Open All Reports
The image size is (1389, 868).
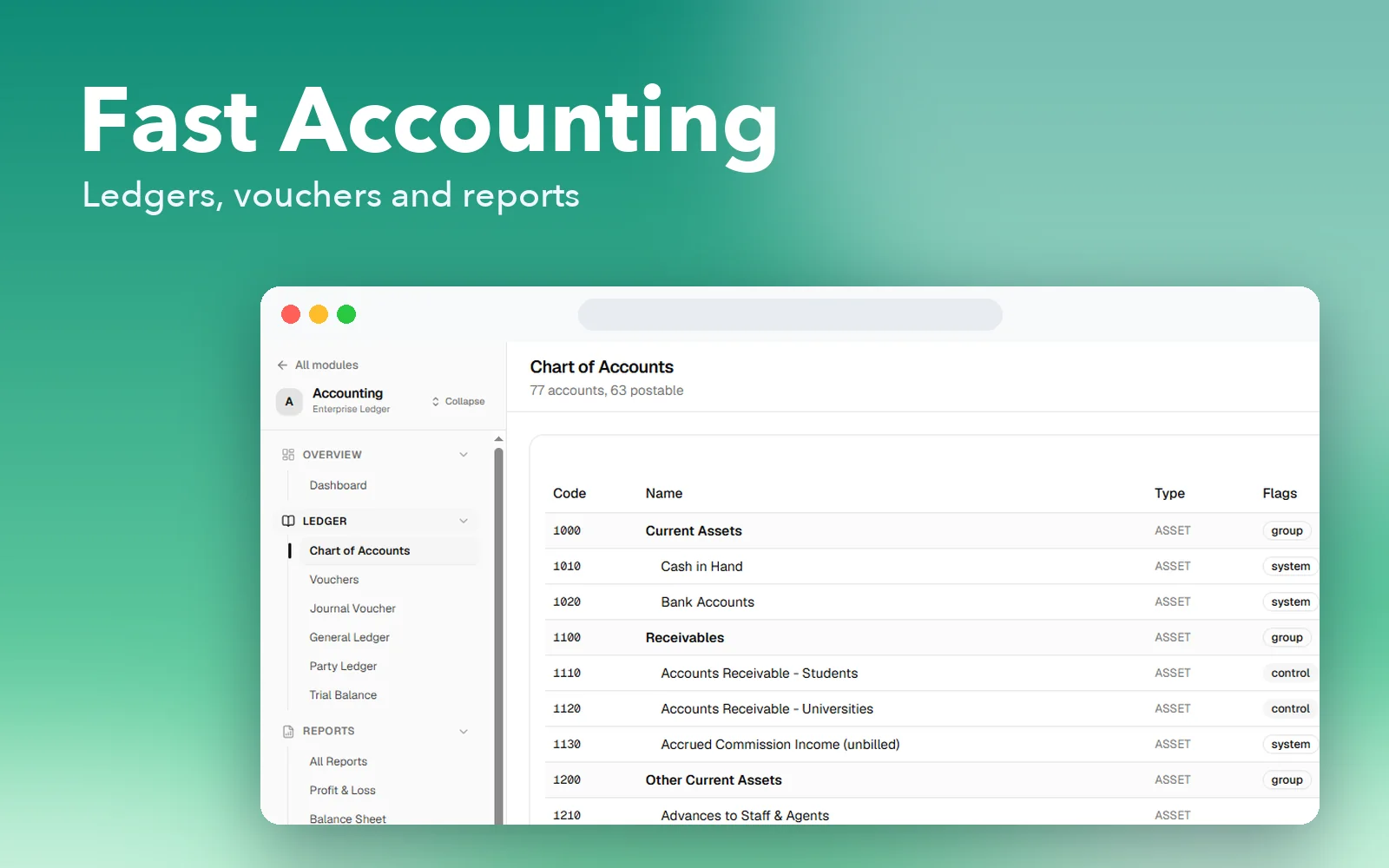coord(339,761)
